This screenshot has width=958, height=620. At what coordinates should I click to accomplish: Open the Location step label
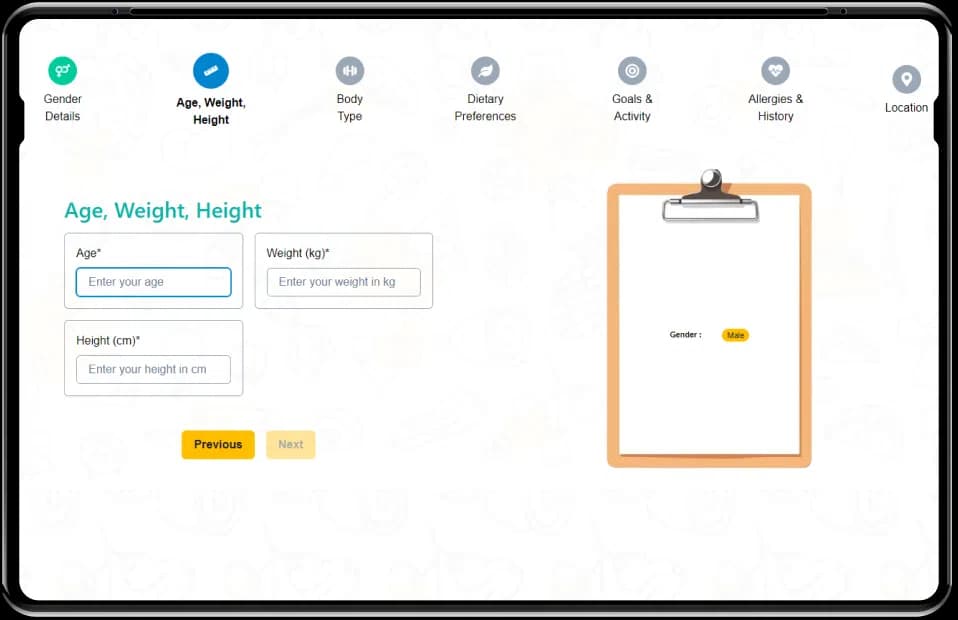(x=906, y=107)
